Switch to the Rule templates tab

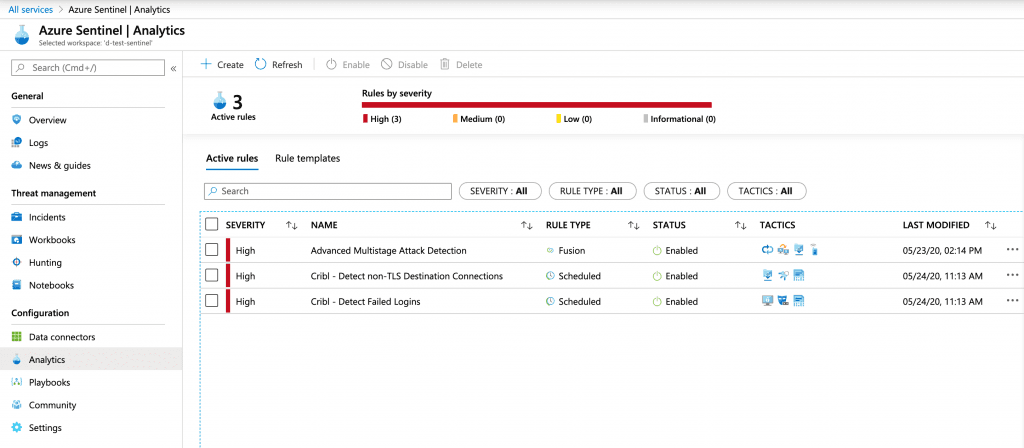click(307, 158)
